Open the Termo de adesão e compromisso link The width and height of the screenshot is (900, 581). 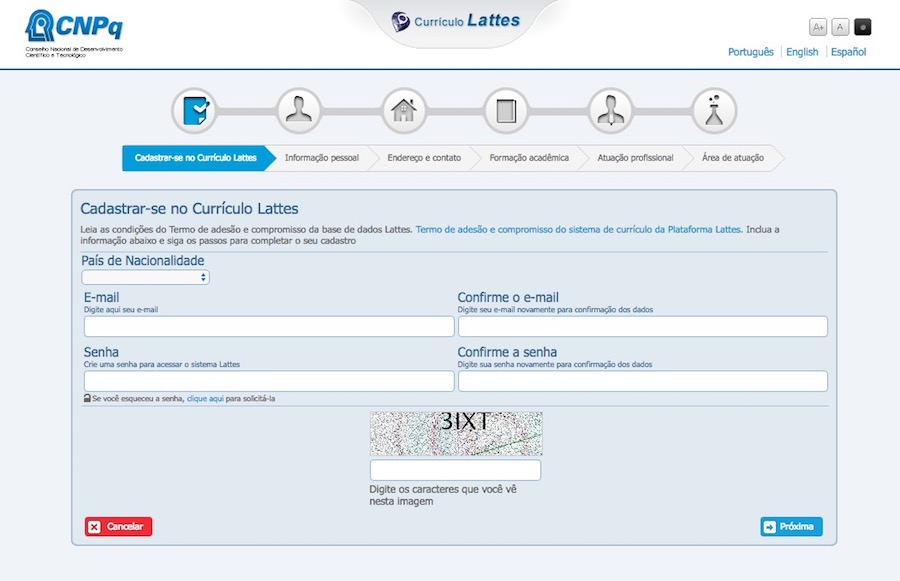(x=578, y=229)
